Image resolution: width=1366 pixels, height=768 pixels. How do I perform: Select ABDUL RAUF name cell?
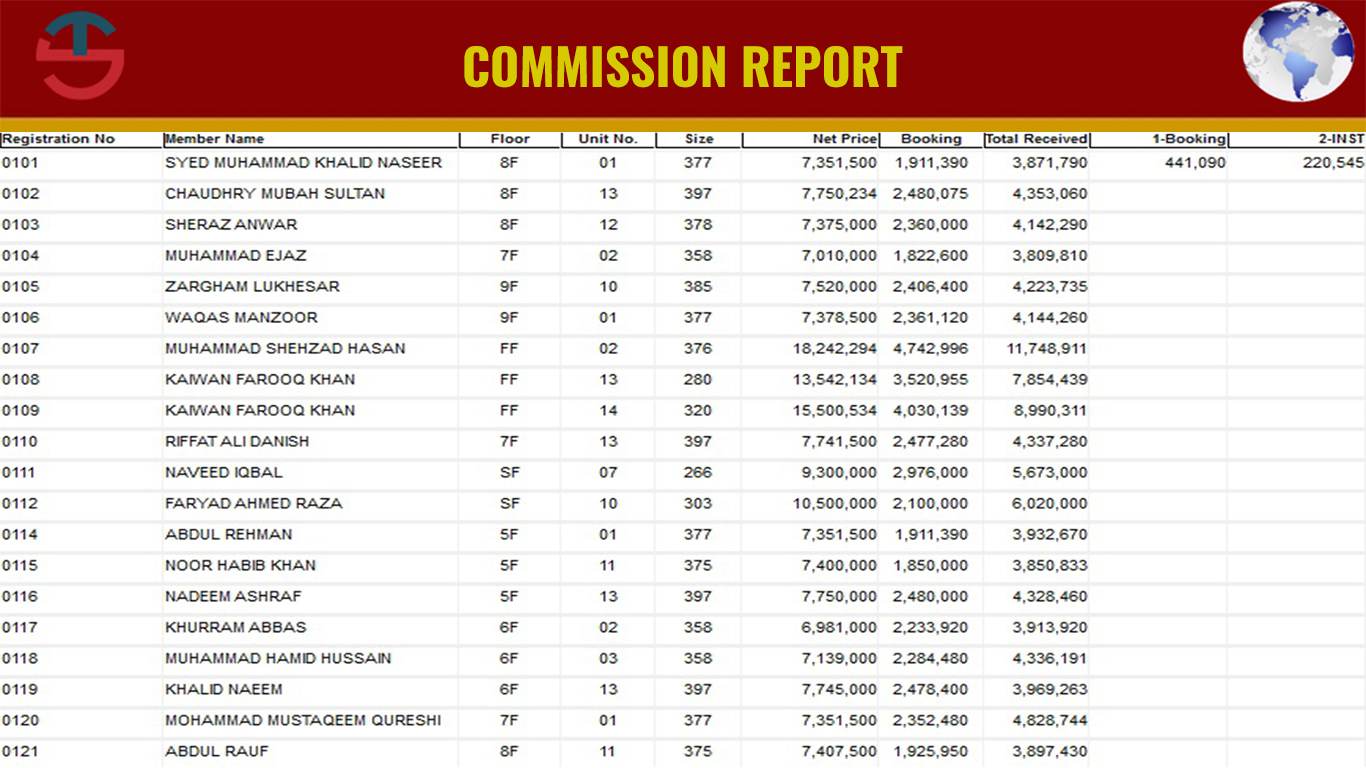point(217,751)
